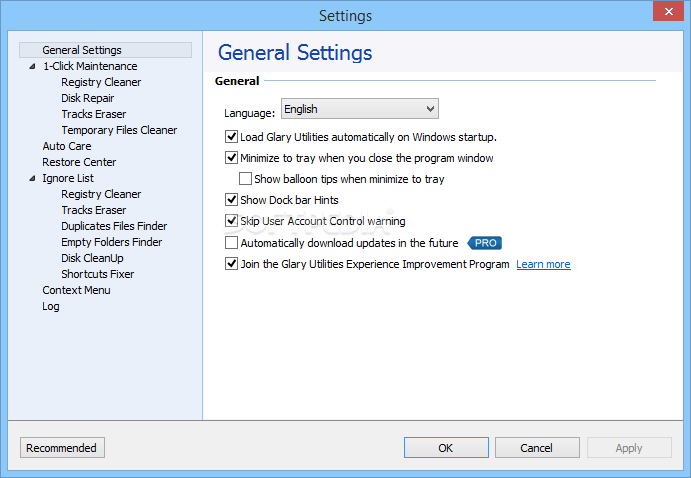The image size is (691, 478).
Task: Toggle Join the Experience Improvement Program checkbox
Action: (231, 264)
